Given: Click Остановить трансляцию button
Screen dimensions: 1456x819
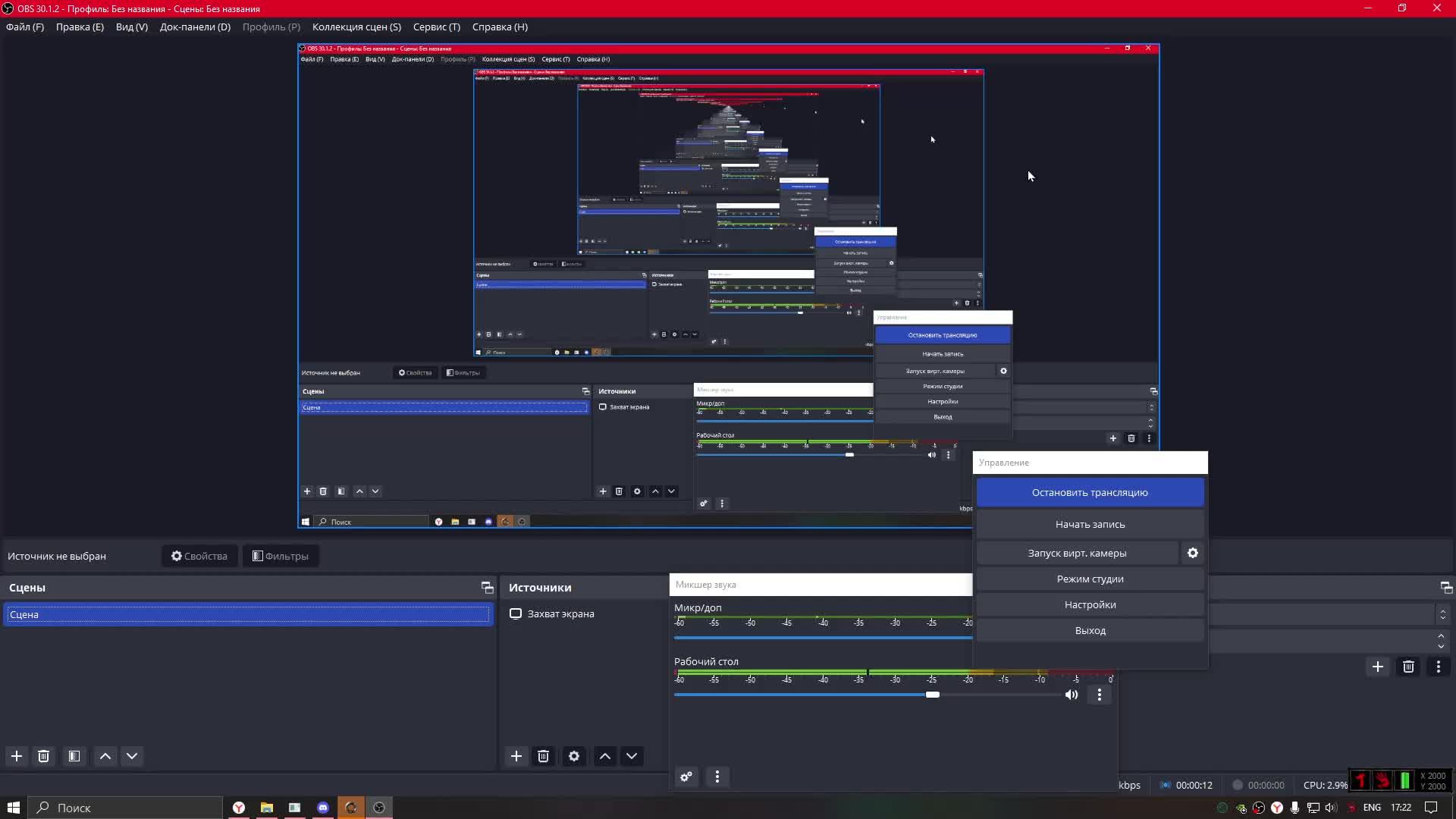Looking at the screenshot, I should coord(1090,492).
